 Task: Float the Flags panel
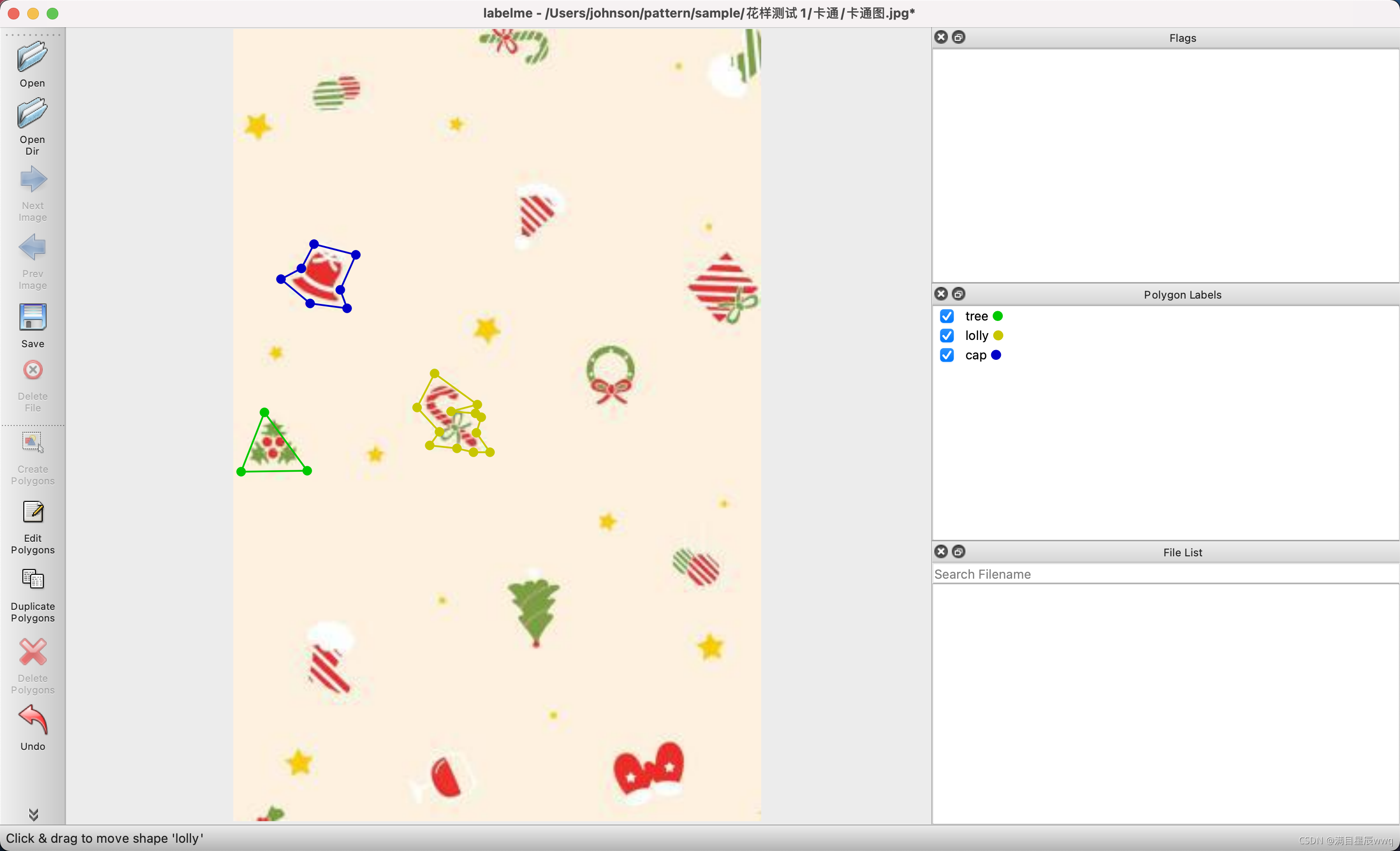(959, 37)
